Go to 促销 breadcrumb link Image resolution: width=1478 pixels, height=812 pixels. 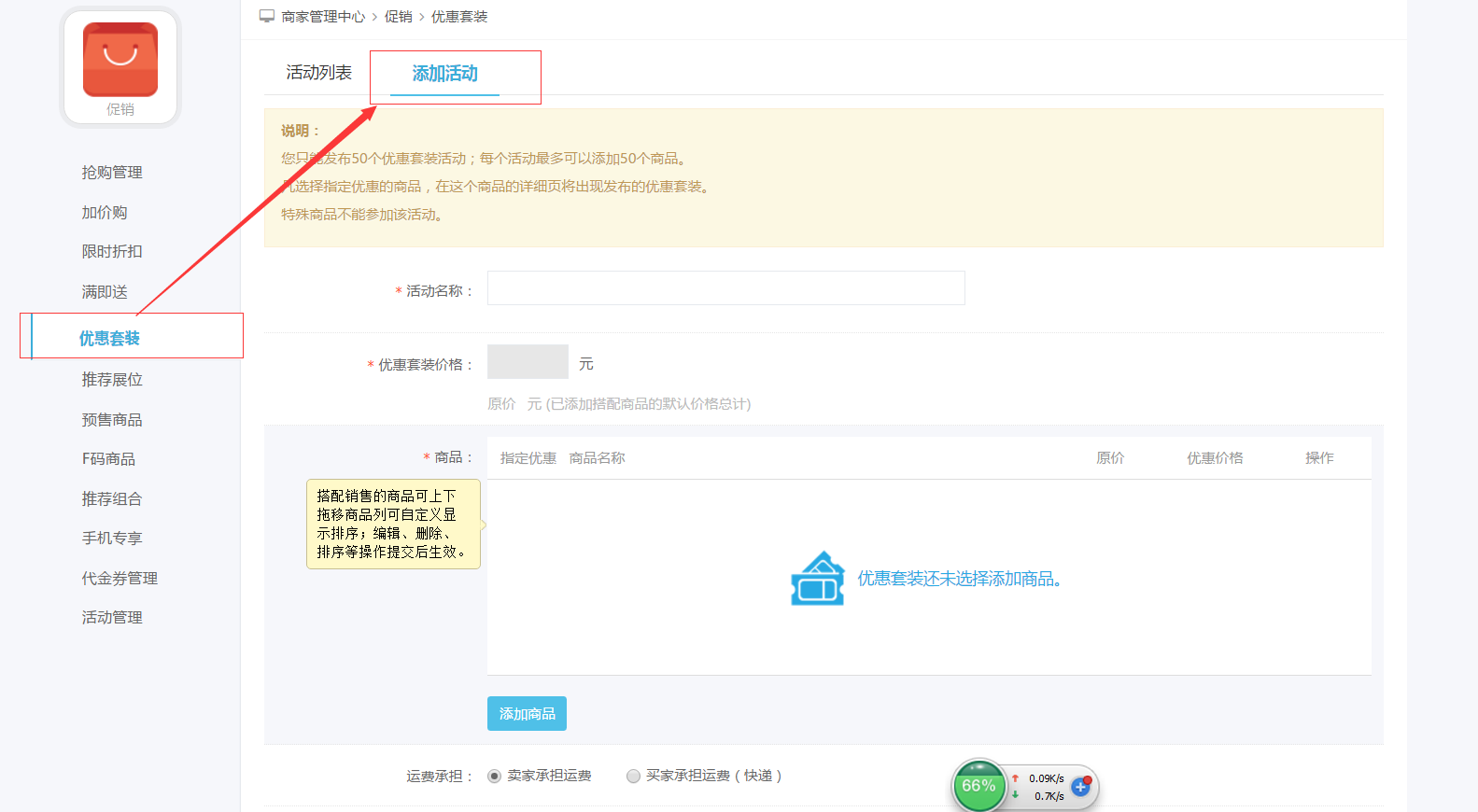(x=399, y=17)
